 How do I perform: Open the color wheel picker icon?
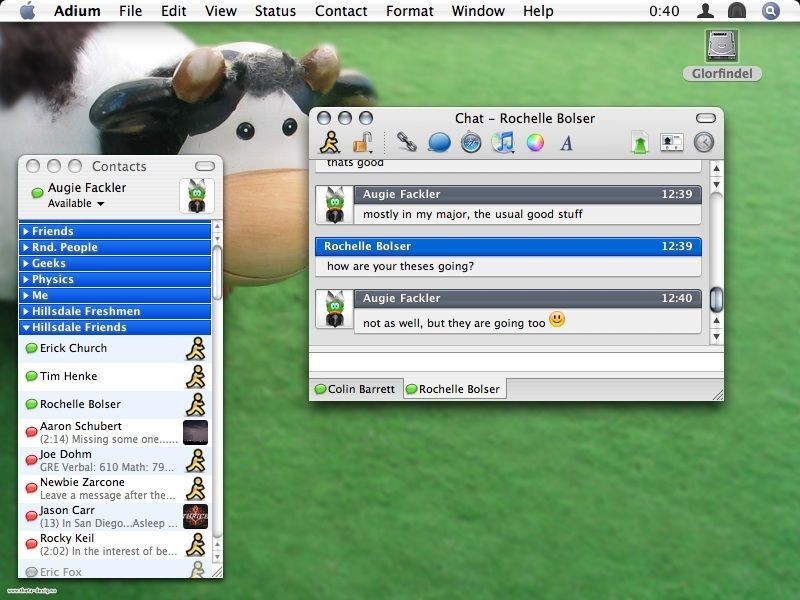[535, 143]
